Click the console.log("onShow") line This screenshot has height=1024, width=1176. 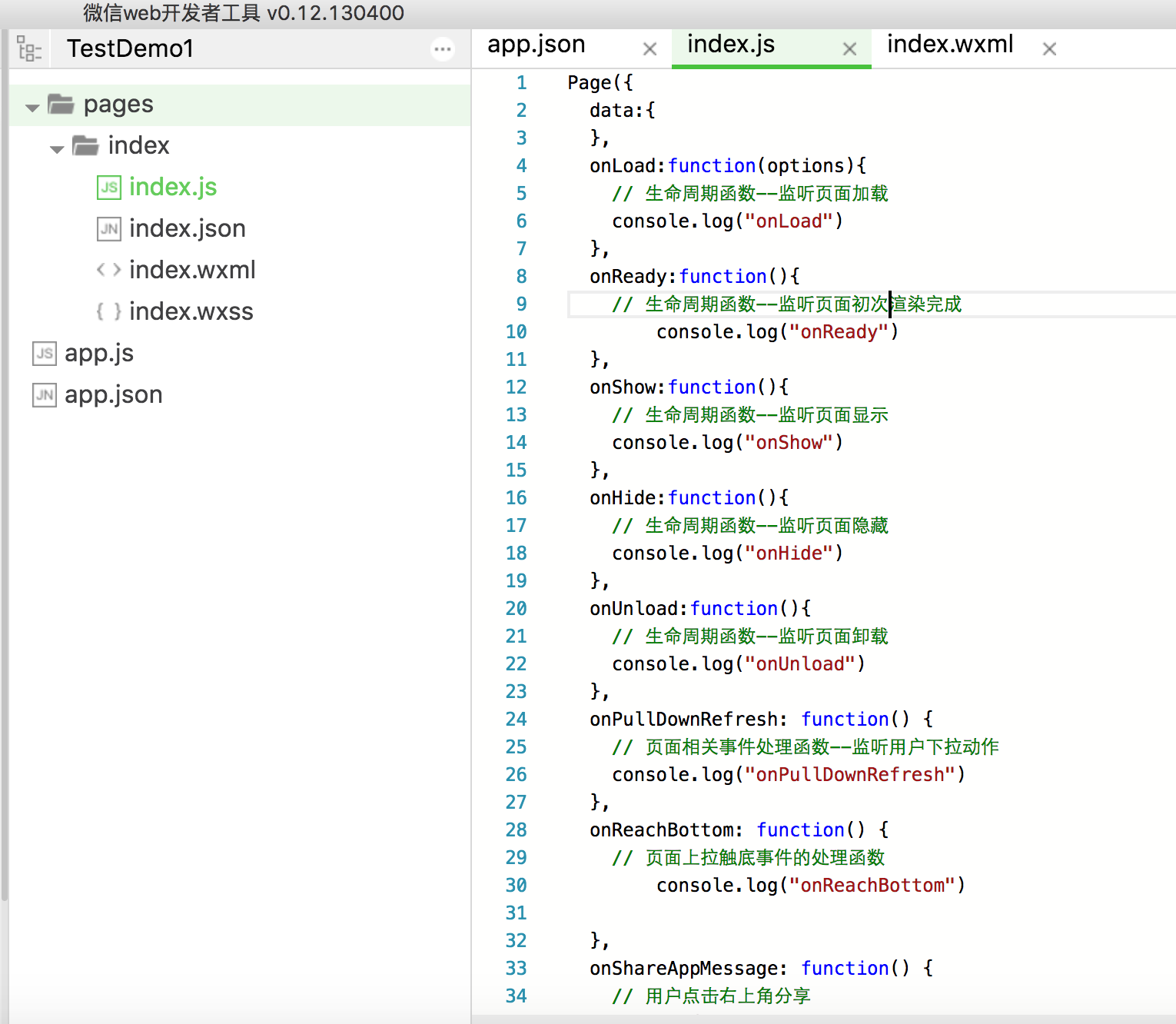pos(728,443)
